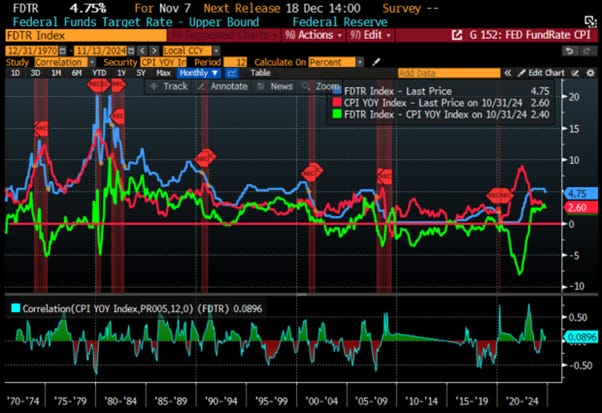Click the '20-'24 x-axis label

pos(522,401)
